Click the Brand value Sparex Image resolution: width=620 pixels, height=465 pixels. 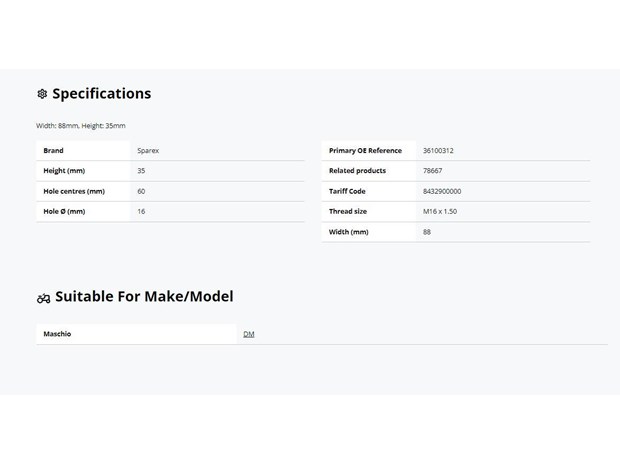[148, 151]
